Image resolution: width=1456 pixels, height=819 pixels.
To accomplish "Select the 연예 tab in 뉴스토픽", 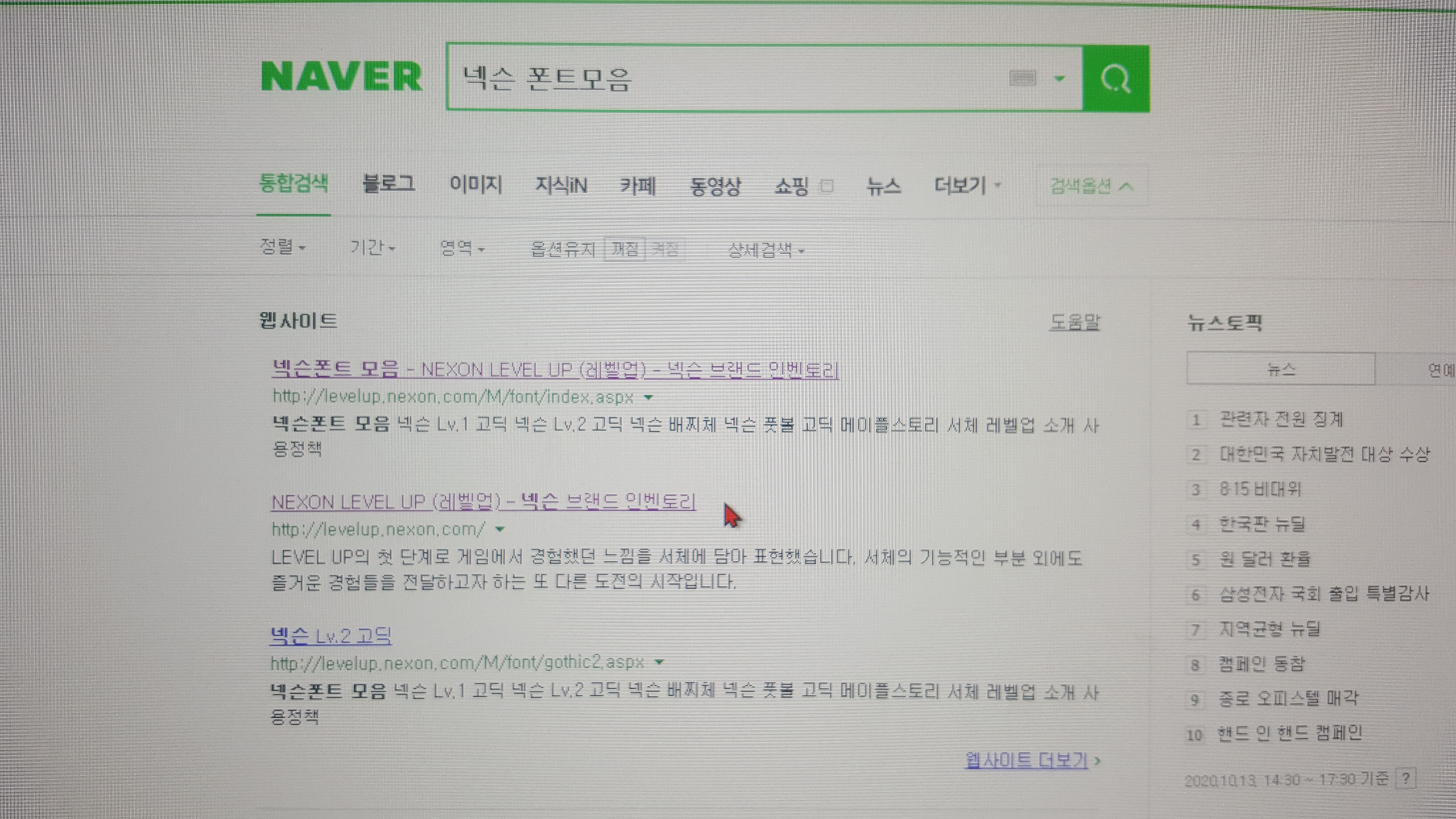I will 1416,370.
